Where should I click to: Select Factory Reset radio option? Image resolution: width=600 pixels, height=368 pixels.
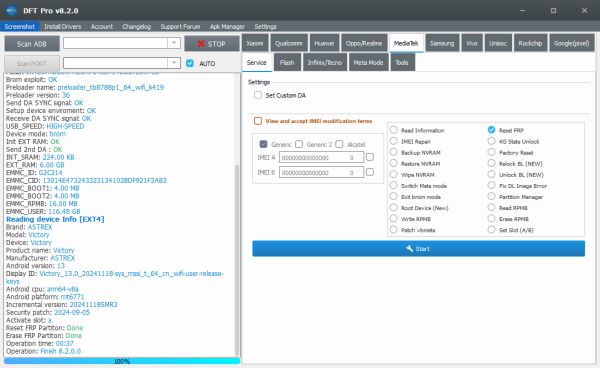[x=492, y=152]
